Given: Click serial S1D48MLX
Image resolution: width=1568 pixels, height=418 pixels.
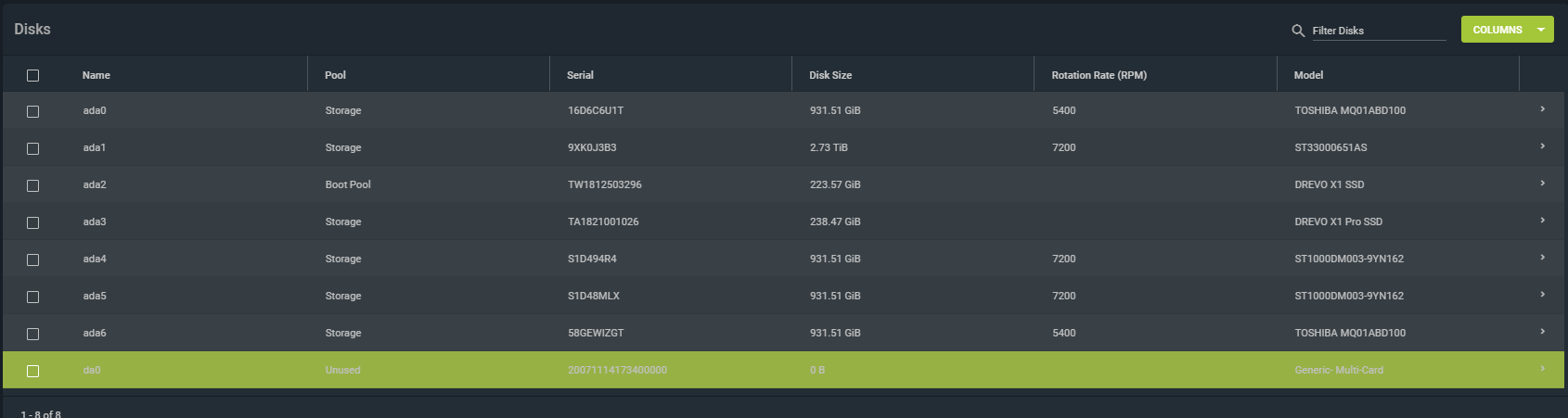Looking at the screenshot, I should coord(594,296).
